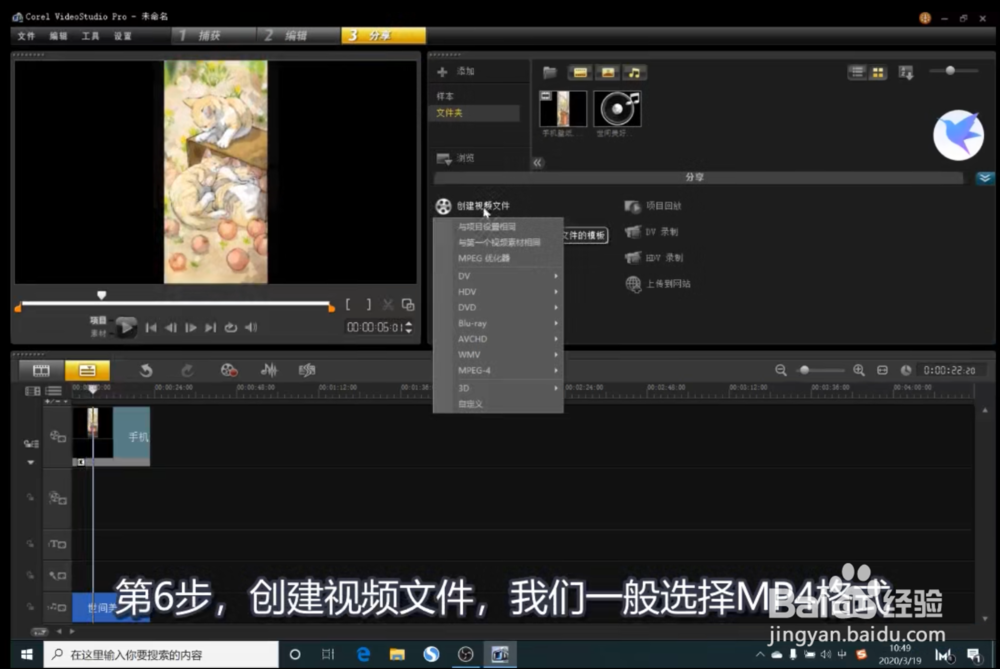Open the system volume control in the preview panel
Screen dimensions: 1000x669
coord(251,328)
